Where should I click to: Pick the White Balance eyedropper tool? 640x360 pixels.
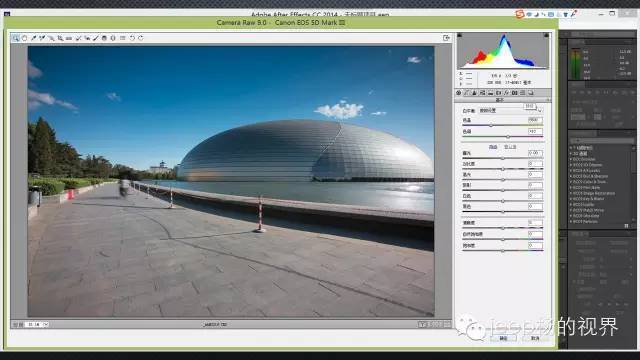click(33, 38)
